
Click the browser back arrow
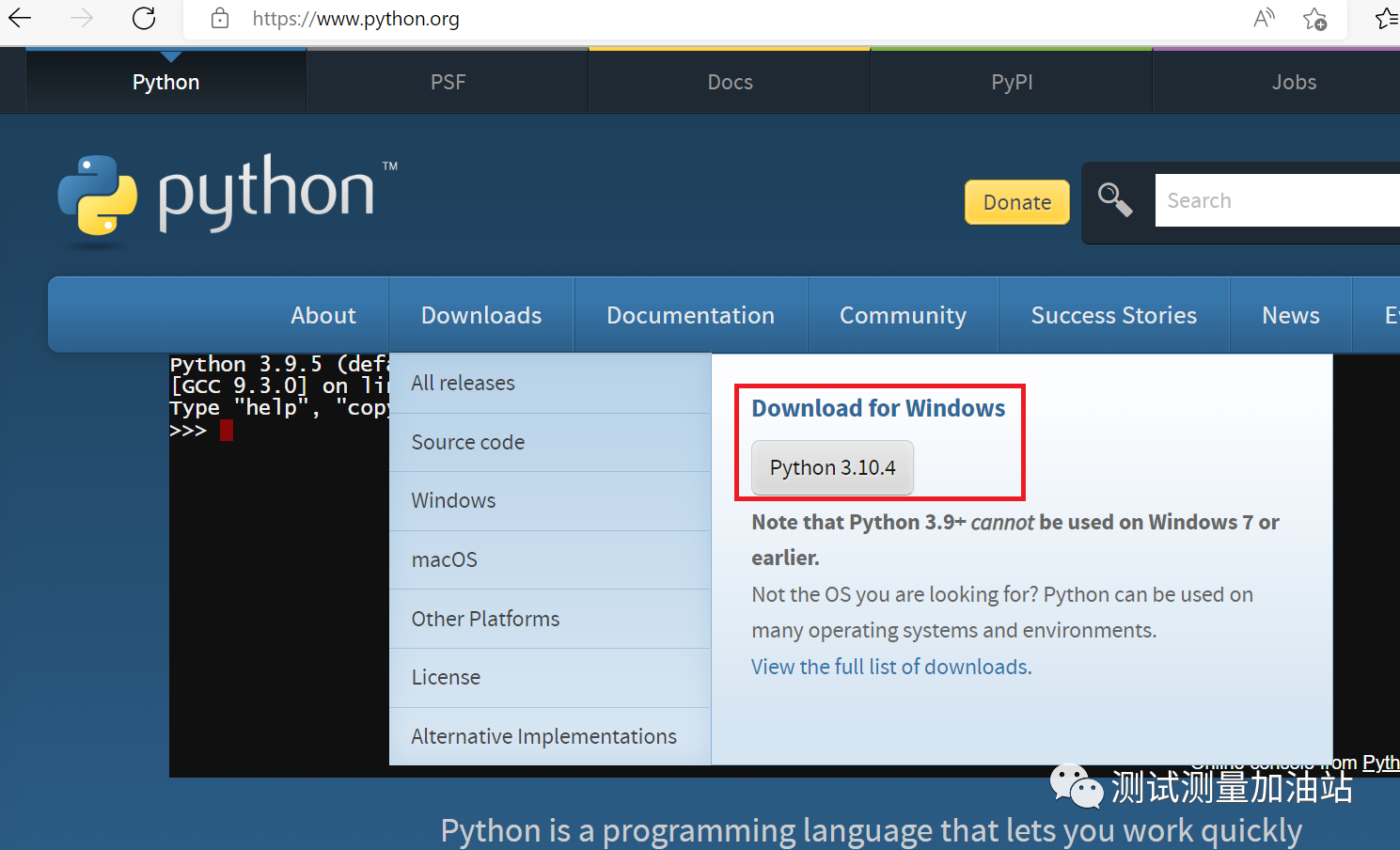pos(20,18)
